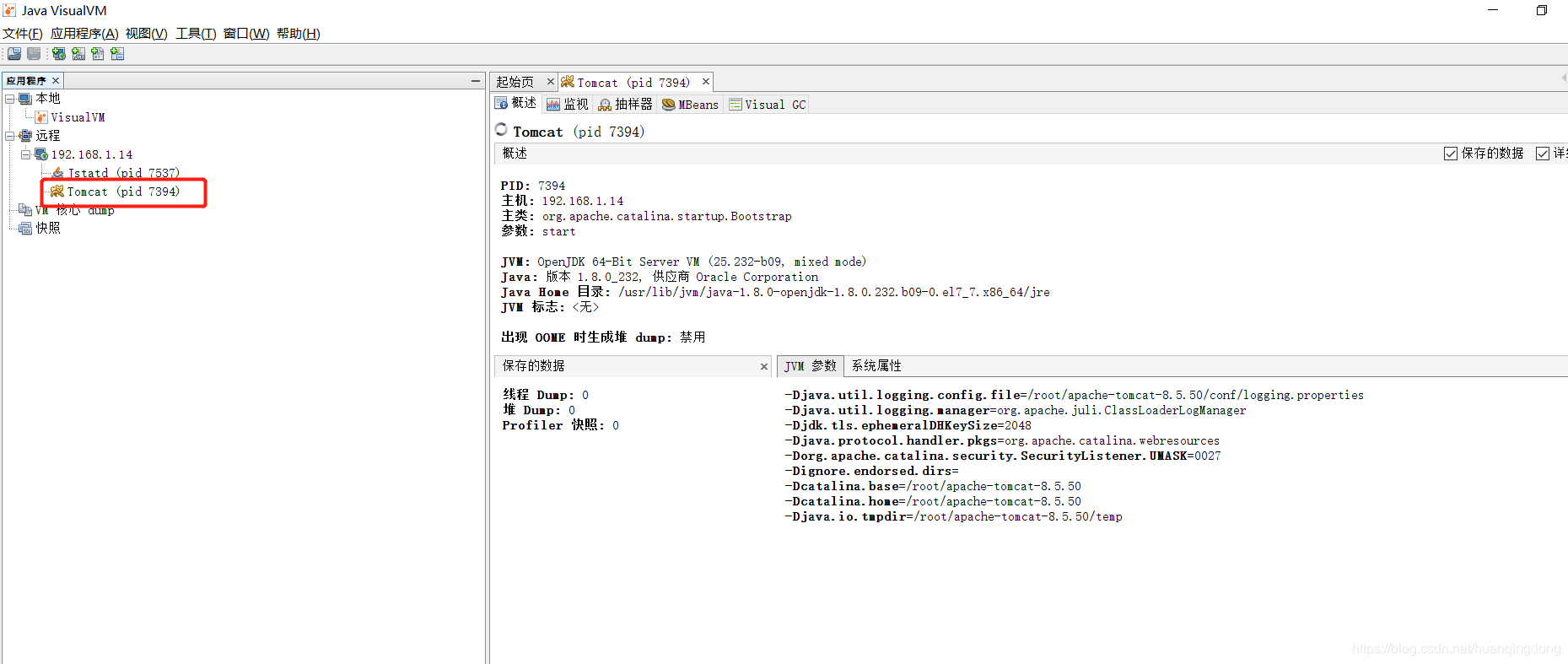The image size is (1568, 664).
Task: Click the 本地 tree label
Action: tap(48, 99)
